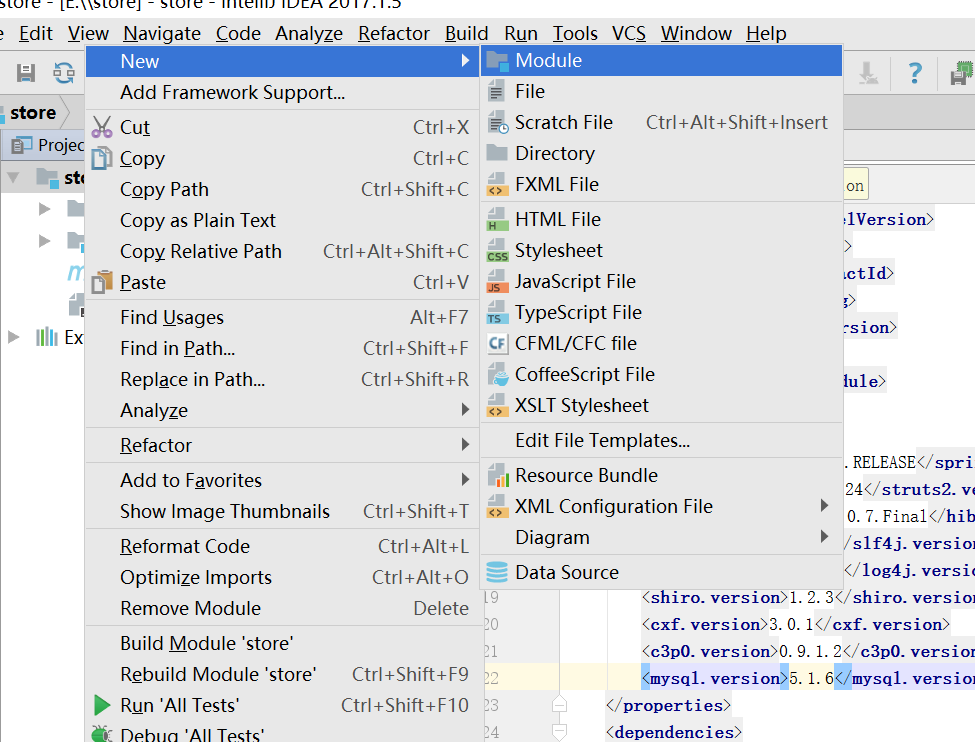Open the Build menu

pyautogui.click(x=466, y=33)
